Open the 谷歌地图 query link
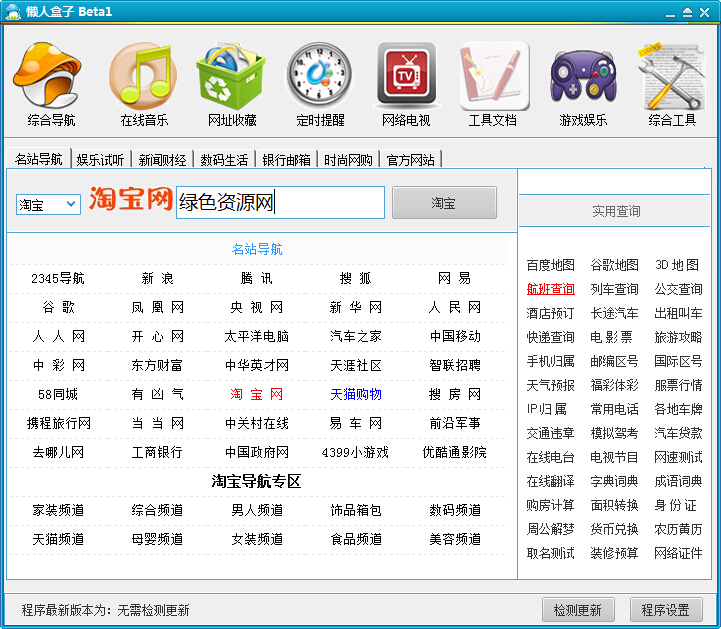 [614, 265]
